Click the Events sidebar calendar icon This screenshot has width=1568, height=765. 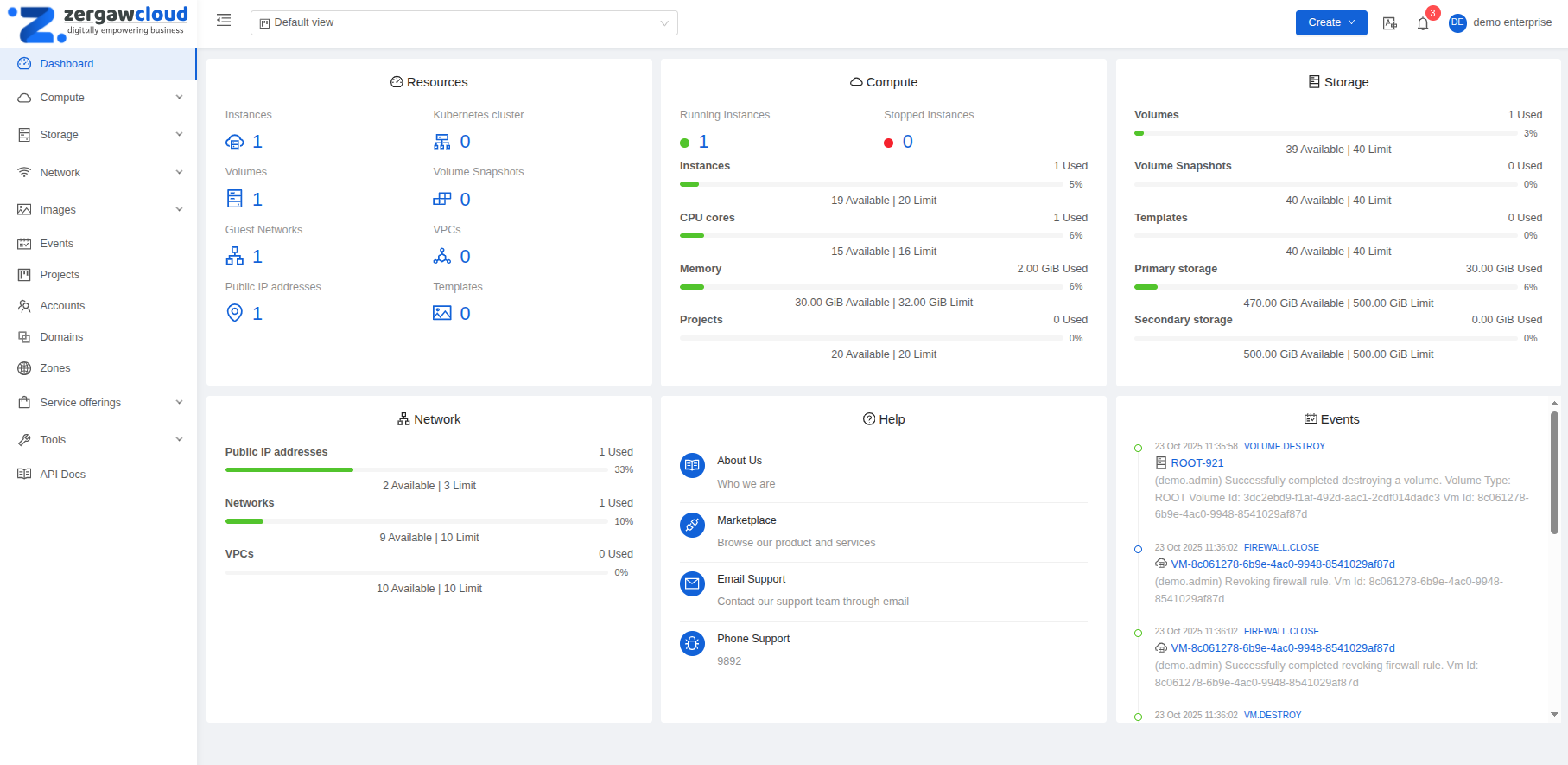pyautogui.click(x=24, y=244)
